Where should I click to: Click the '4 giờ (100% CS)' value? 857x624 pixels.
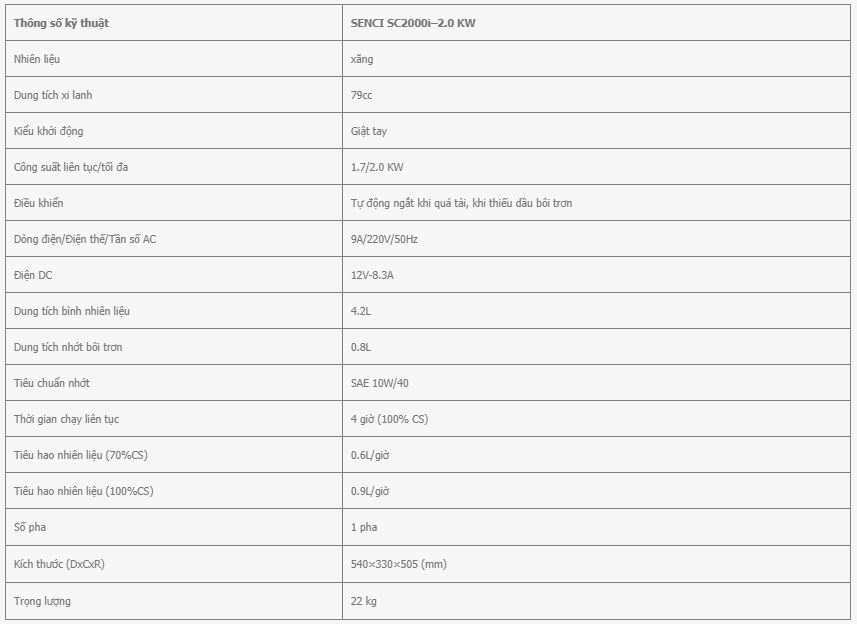pos(390,419)
